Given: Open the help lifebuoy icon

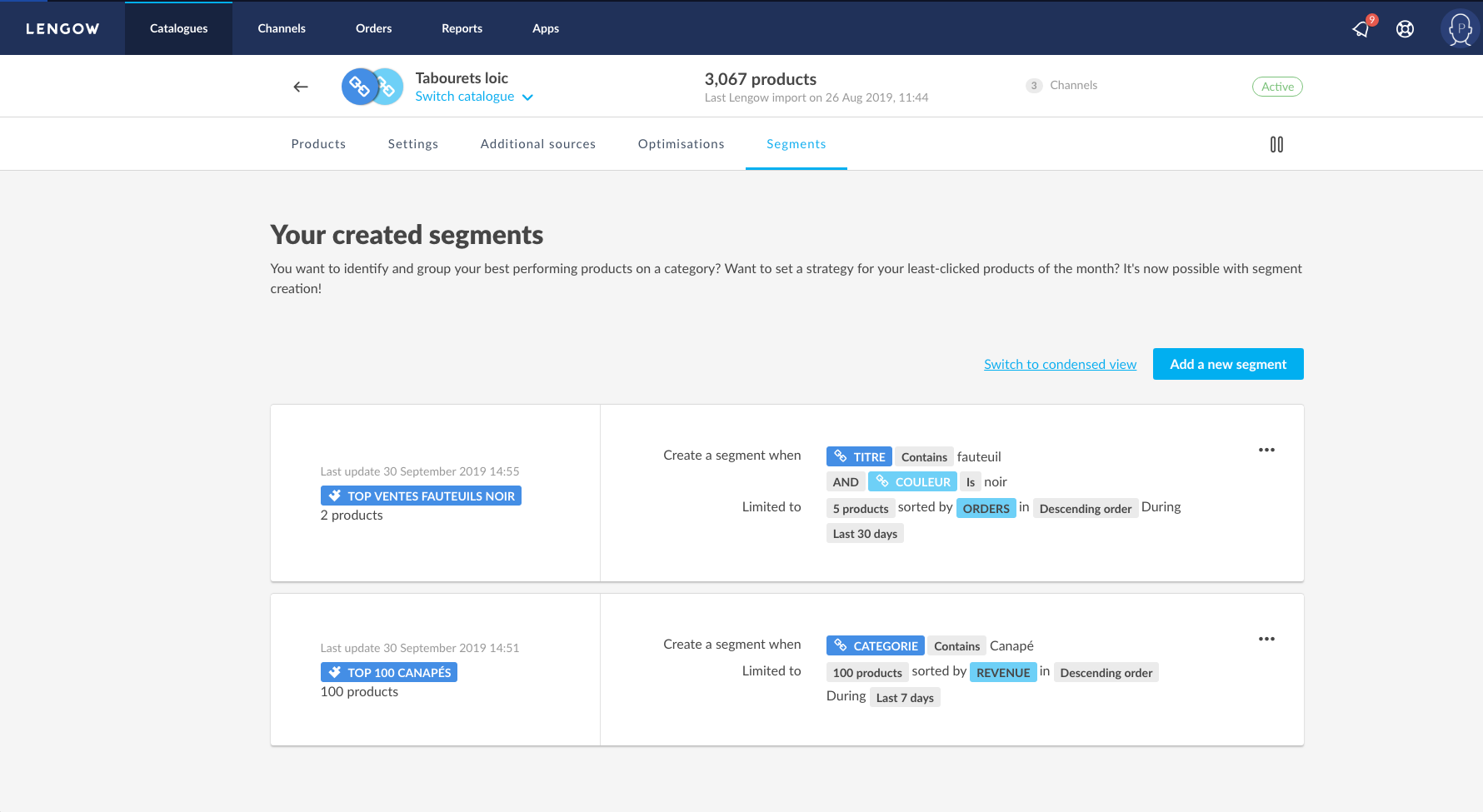Looking at the screenshot, I should click(x=1405, y=29).
